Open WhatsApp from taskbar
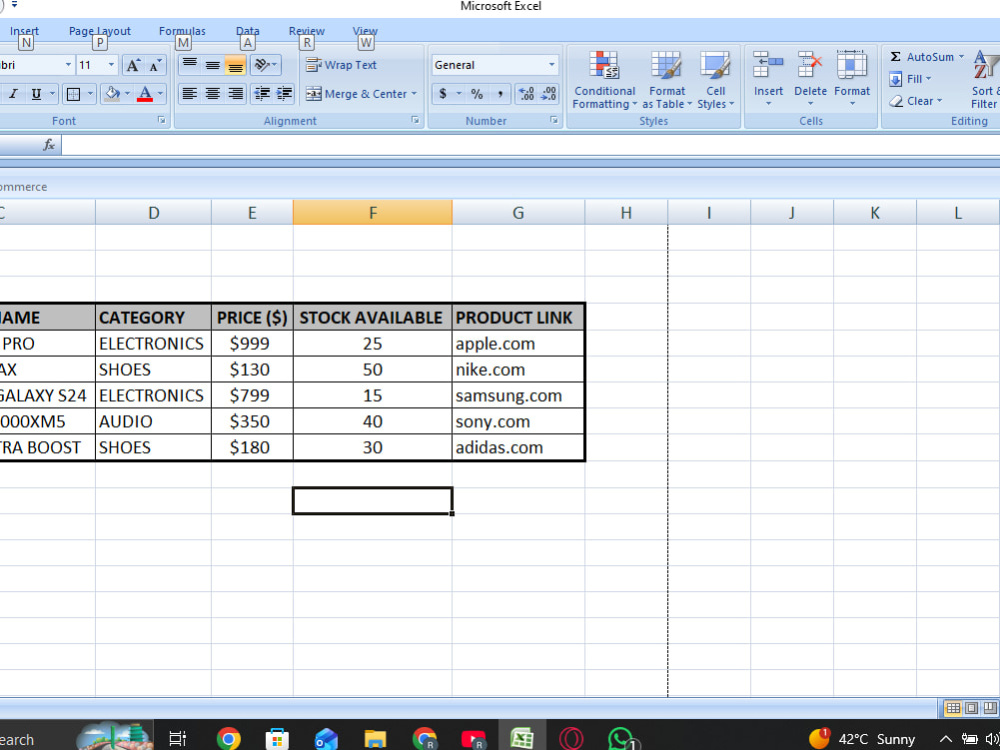1000x750 pixels. (x=621, y=738)
